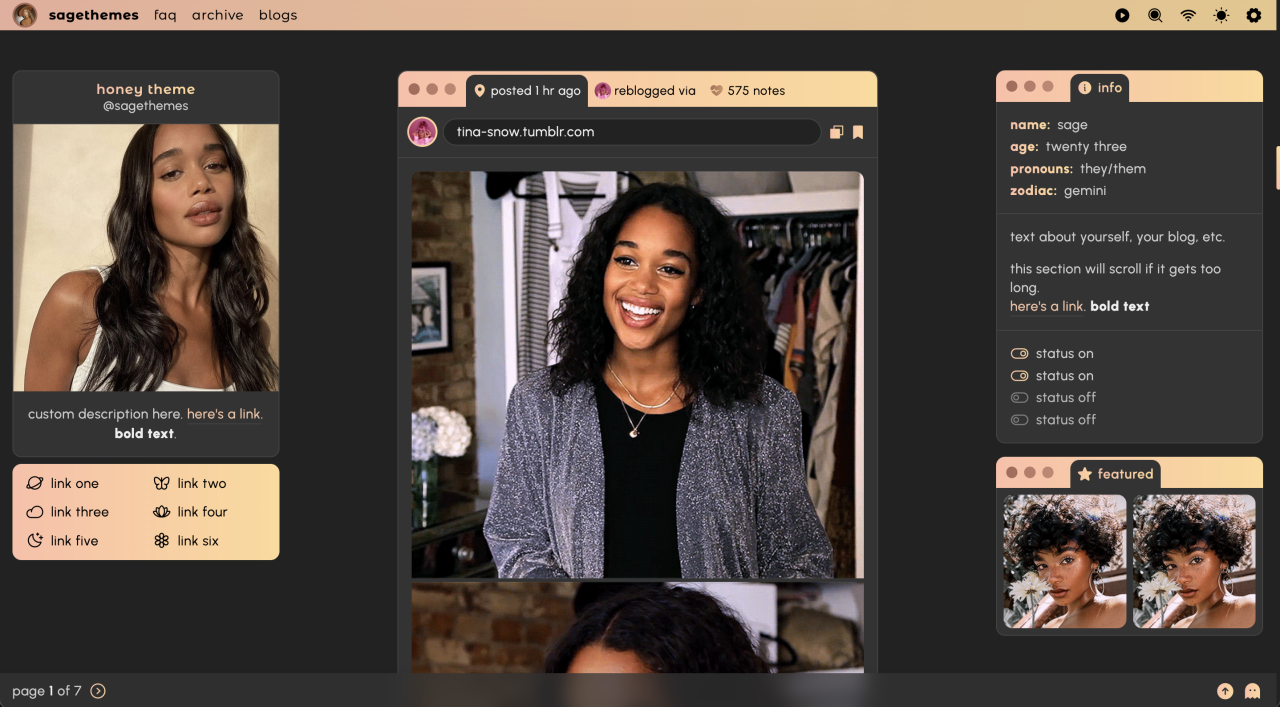Viewport: 1280px width, 707px height.
Task: Go to next page arrow
Action: [98, 691]
